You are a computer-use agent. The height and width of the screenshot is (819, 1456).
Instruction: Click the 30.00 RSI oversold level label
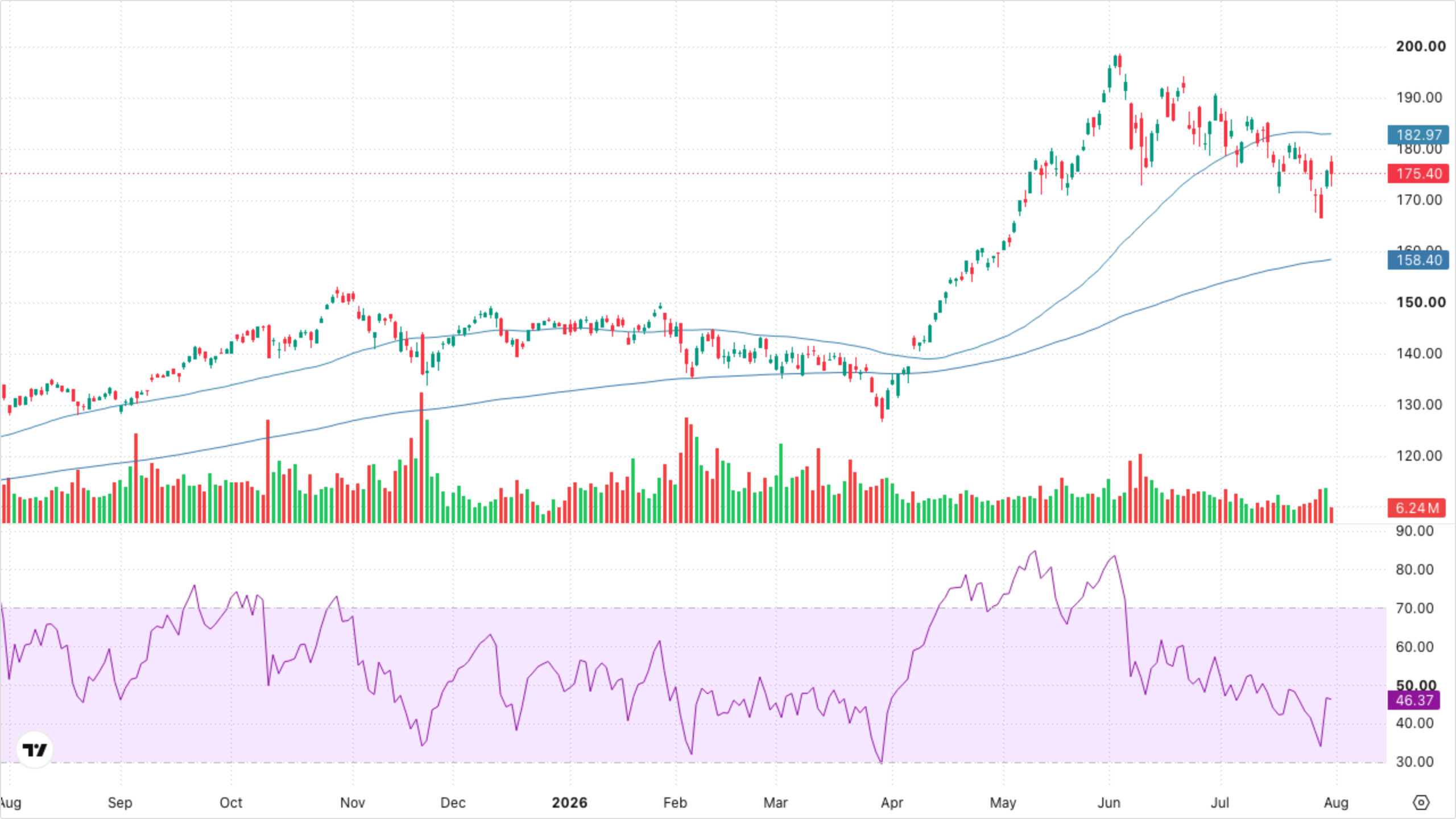pos(1414,762)
